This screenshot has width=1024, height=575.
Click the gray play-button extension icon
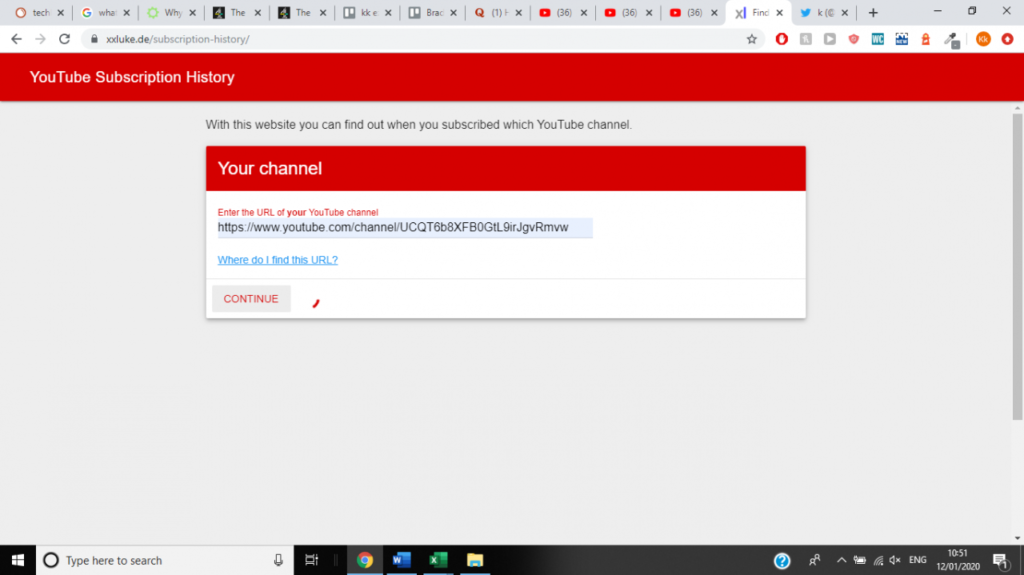pyautogui.click(x=829, y=39)
